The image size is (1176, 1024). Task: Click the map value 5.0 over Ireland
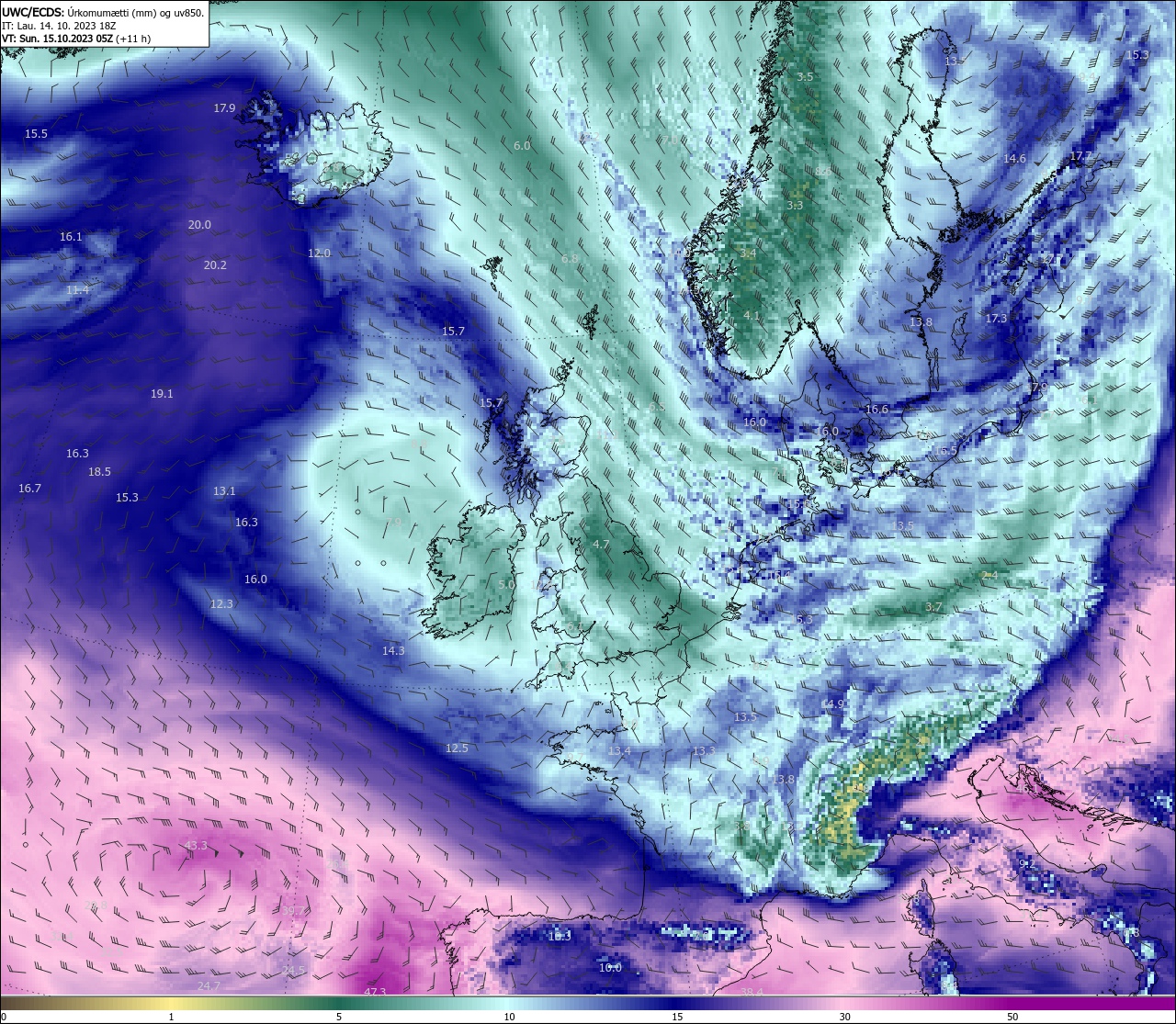506,585
